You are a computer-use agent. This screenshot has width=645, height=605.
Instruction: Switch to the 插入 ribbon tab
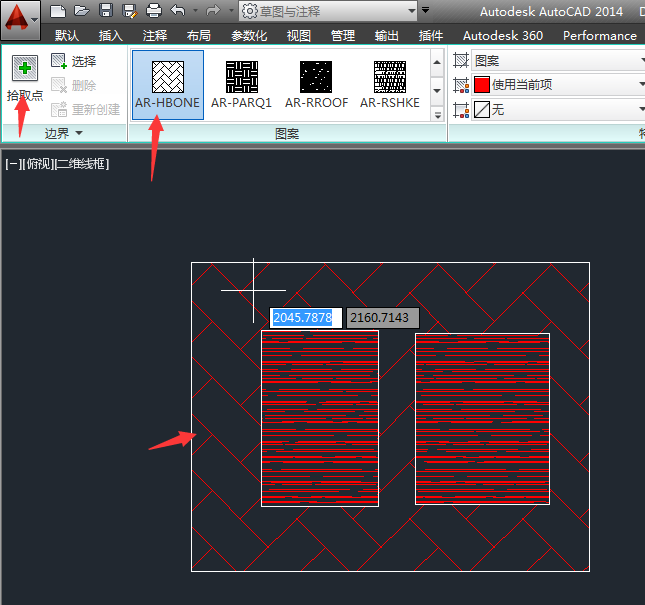[111, 35]
